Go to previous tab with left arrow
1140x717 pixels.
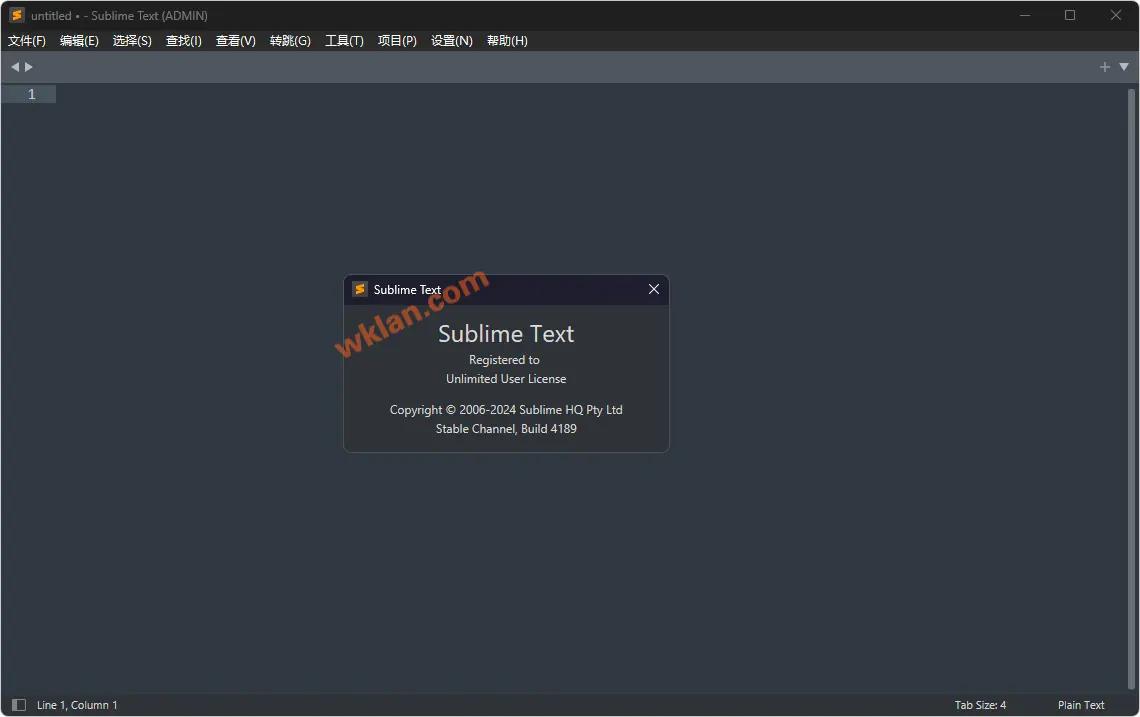pyautogui.click(x=15, y=67)
